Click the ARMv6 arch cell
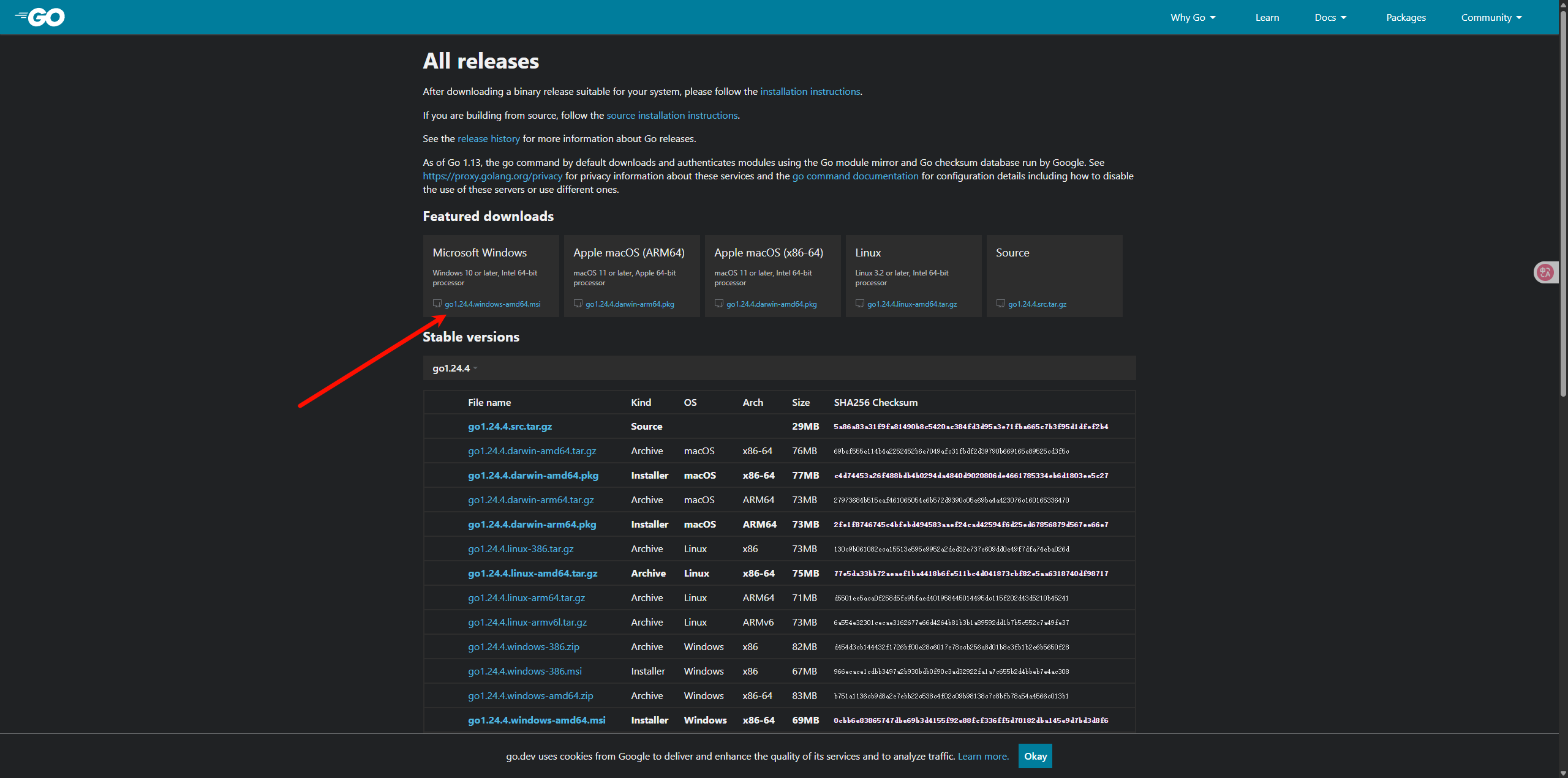 (x=758, y=622)
